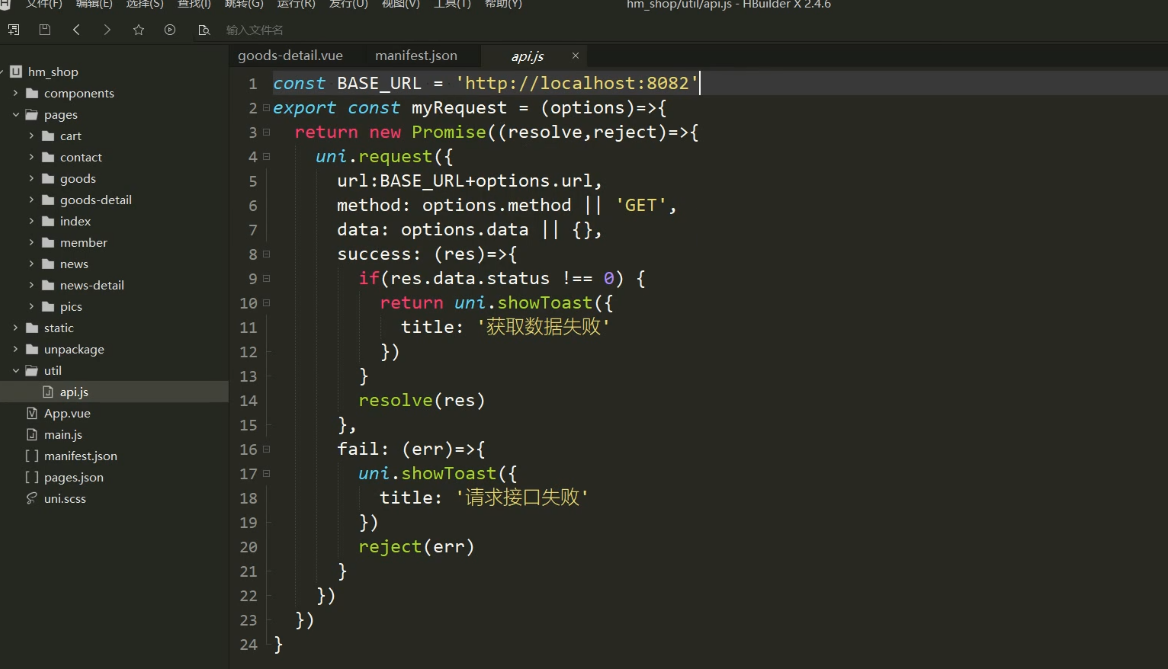Expand the news folder arrow
Screen dimensions: 1168x669
(31, 264)
